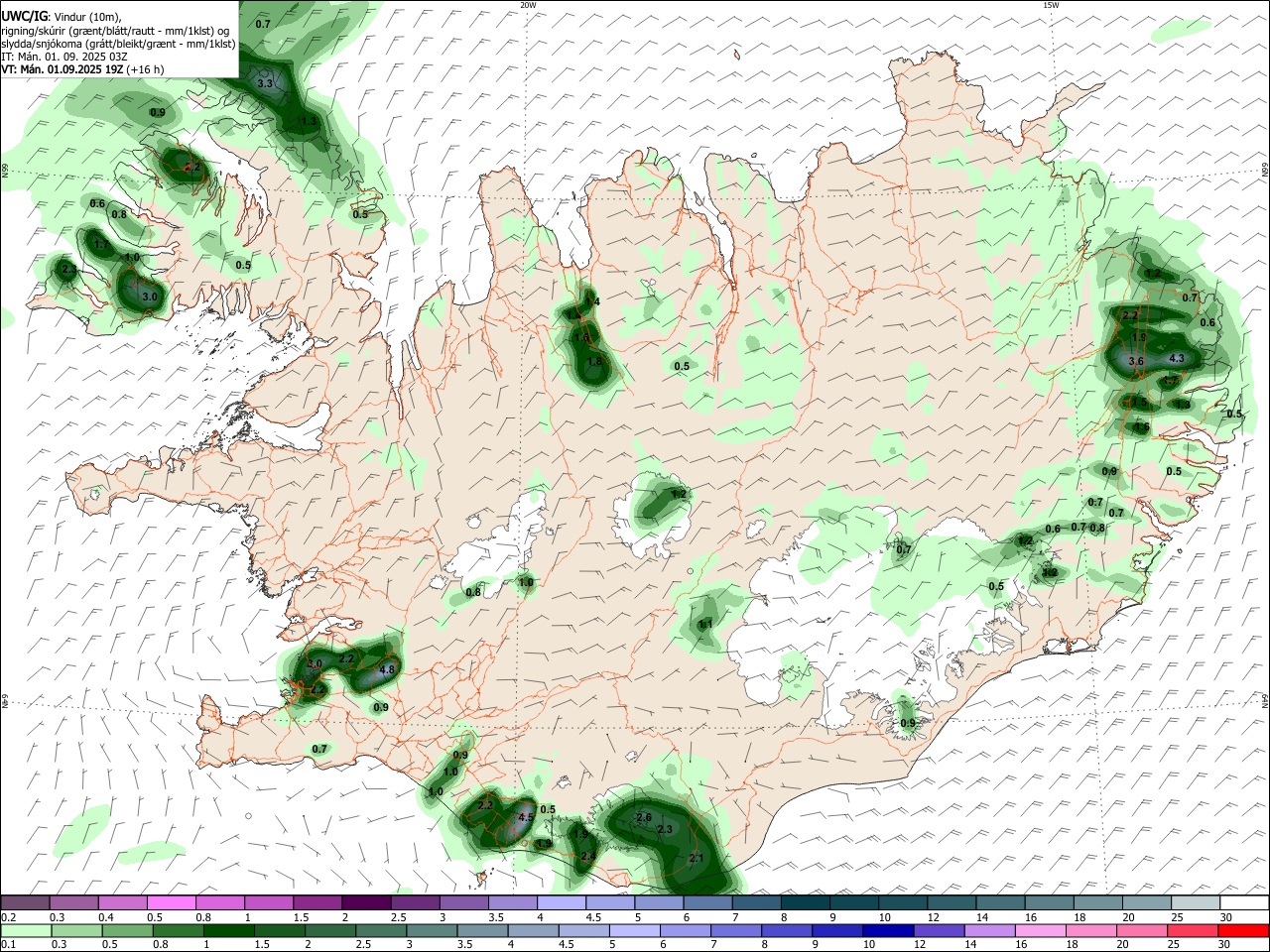Screen dimensions: 1270x952
Task: Pick the bright pink 0.5 swatch, upper legend
Action: (171, 903)
